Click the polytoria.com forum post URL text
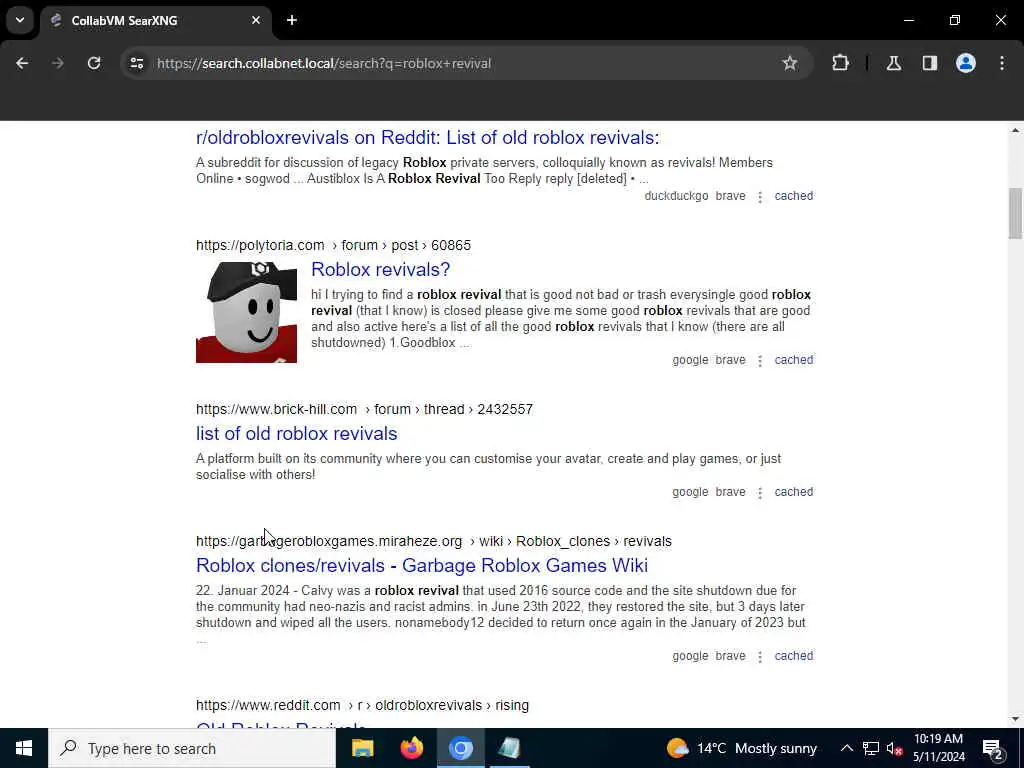The height and width of the screenshot is (768, 1024). click(333, 246)
